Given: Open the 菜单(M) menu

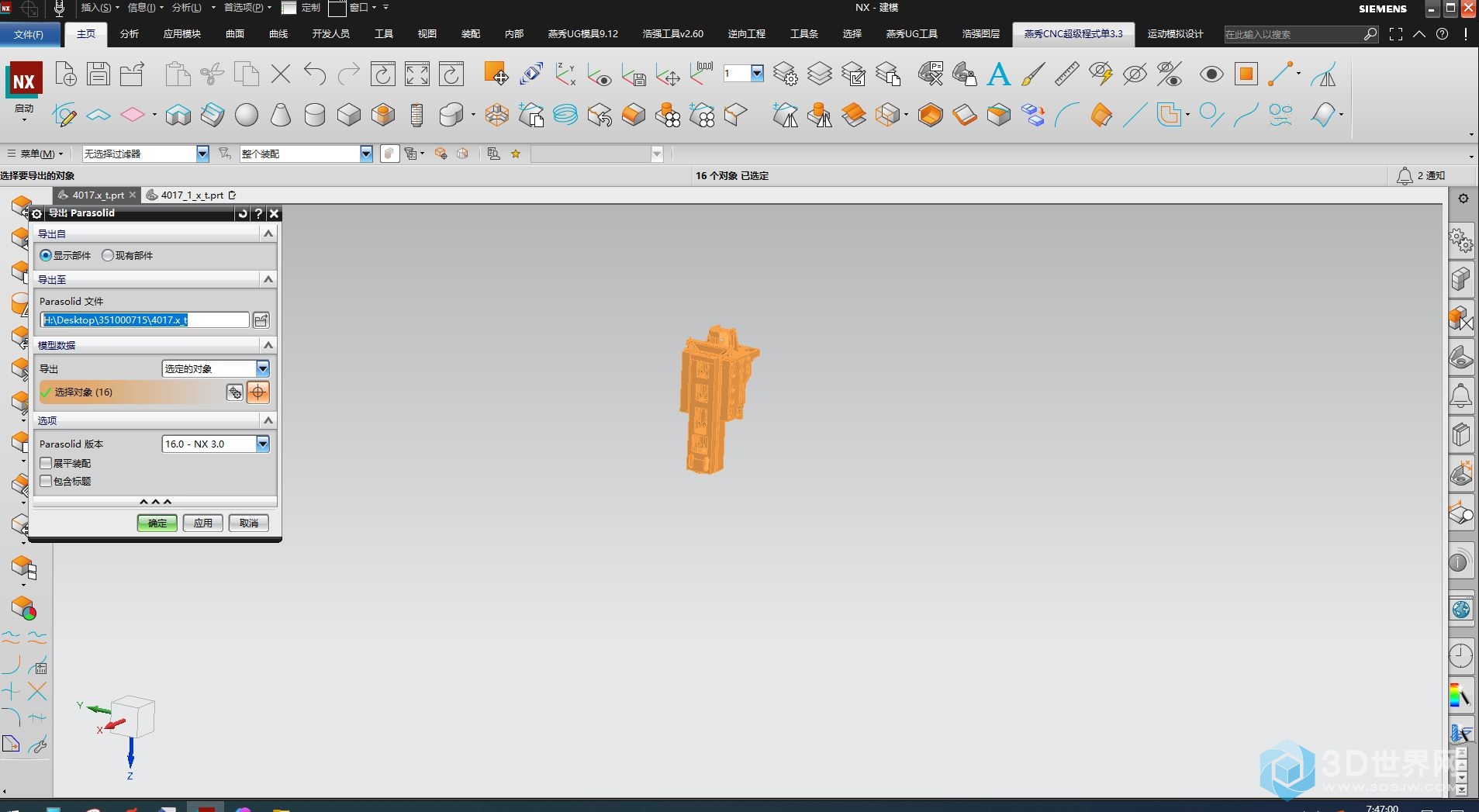Looking at the screenshot, I should [36, 154].
